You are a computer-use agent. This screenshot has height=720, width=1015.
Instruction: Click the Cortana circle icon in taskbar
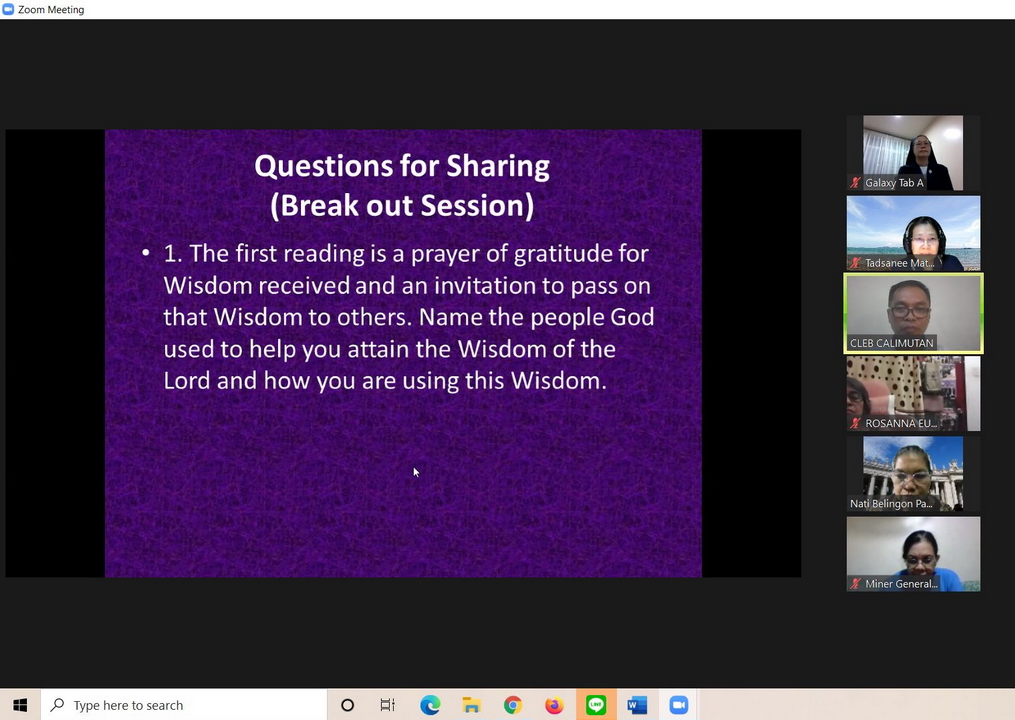coord(347,705)
